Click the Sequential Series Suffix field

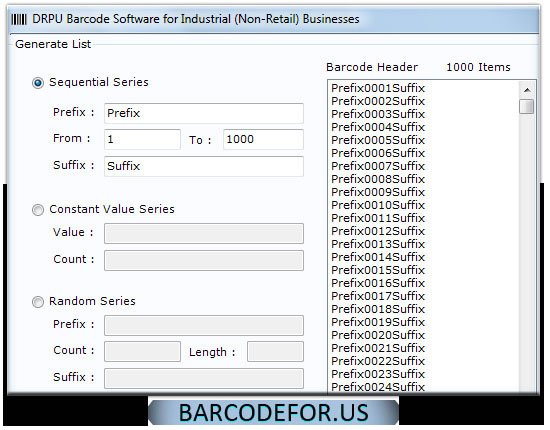204,166
